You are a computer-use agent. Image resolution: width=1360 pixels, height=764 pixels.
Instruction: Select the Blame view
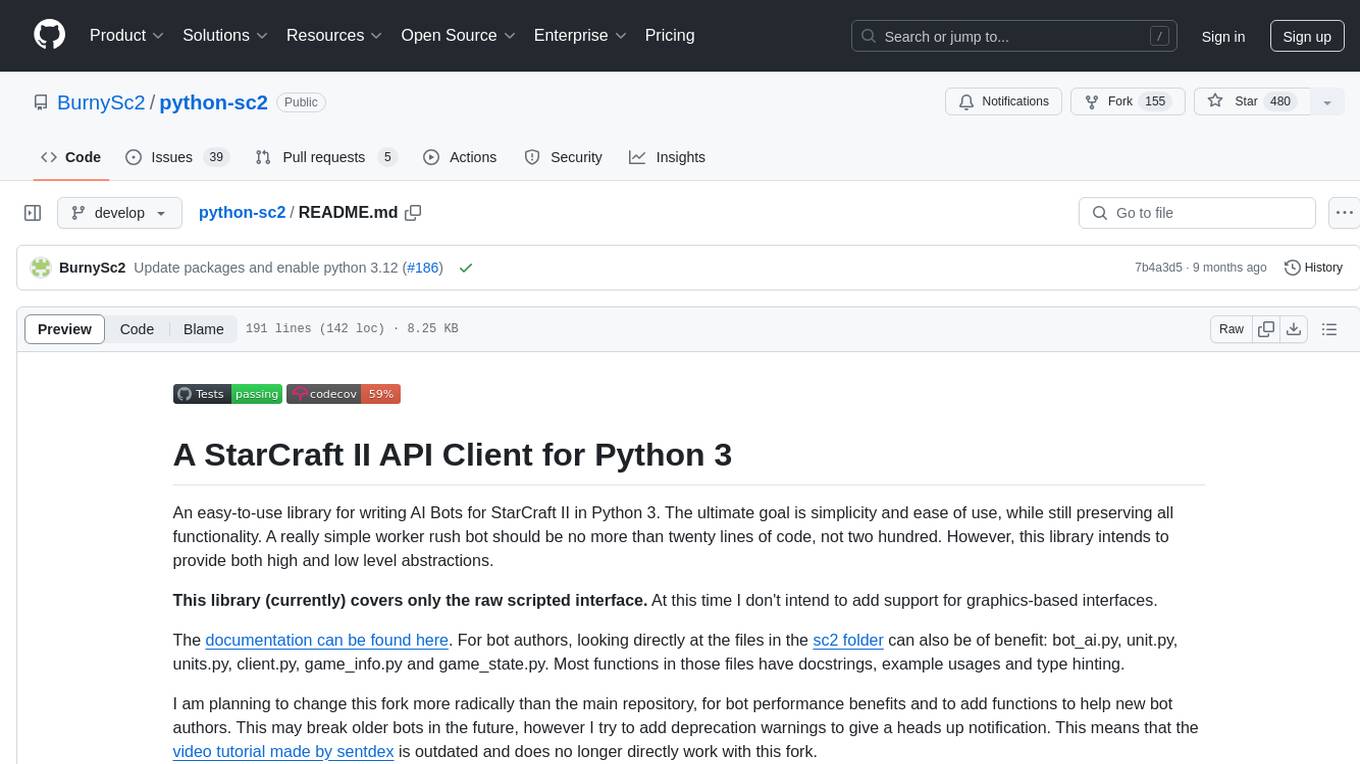pyautogui.click(x=203, y=329)
